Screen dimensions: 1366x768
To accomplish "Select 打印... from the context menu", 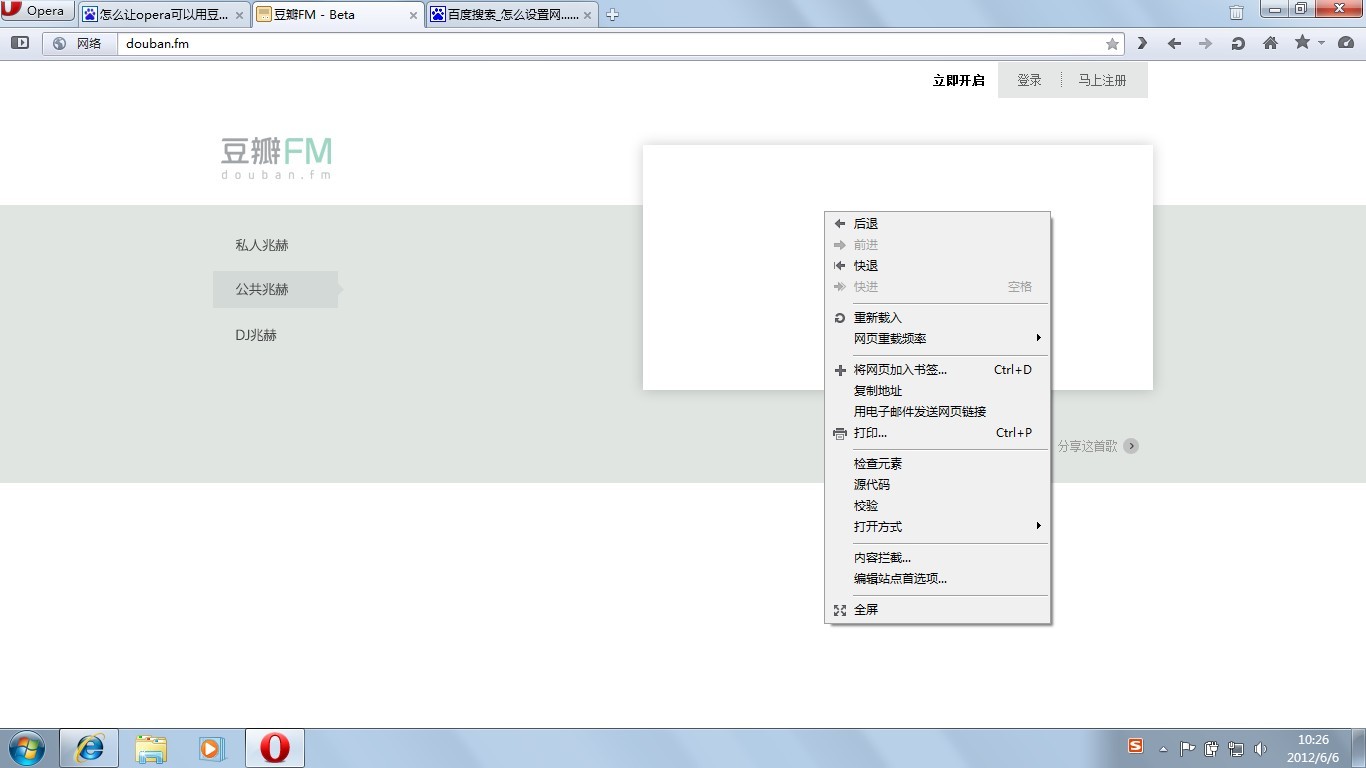I will click(937, 433).
